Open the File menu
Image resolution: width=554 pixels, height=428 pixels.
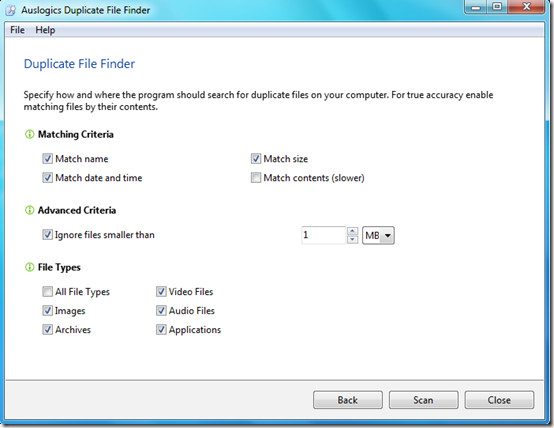17,30
